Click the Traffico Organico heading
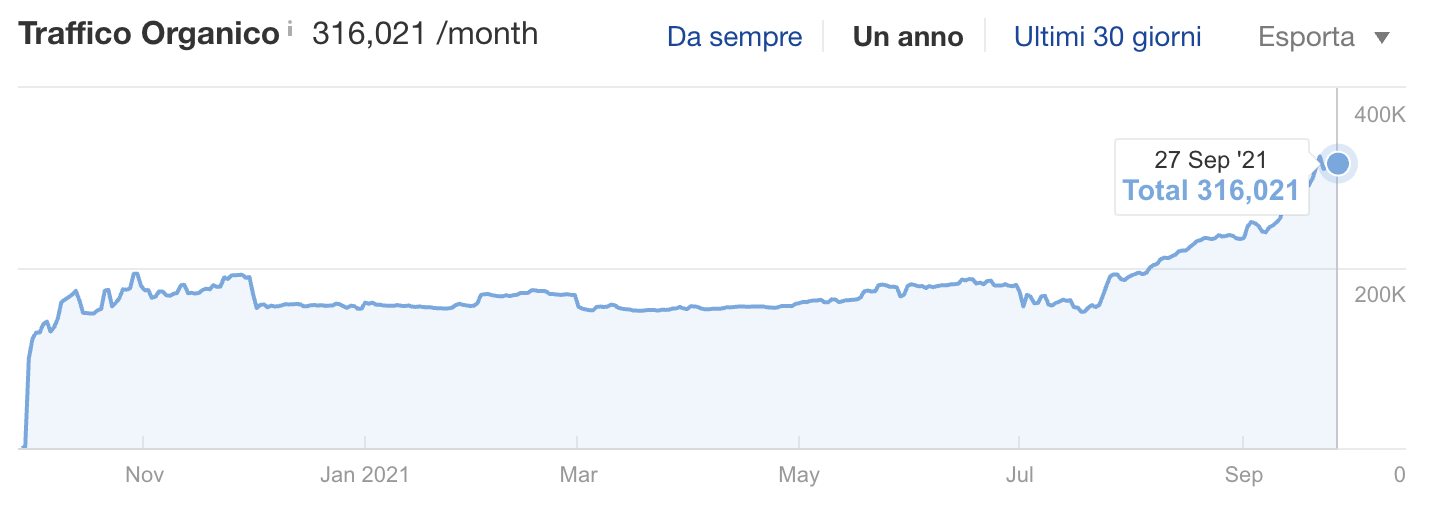 (x=148, y=34)
